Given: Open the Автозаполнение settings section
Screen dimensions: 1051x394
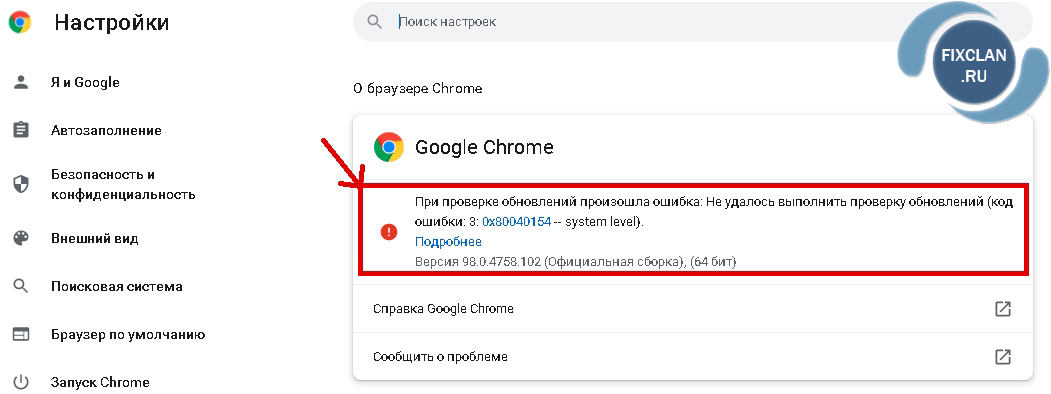Looking at the screenshot, I should [x=106, y=130].
